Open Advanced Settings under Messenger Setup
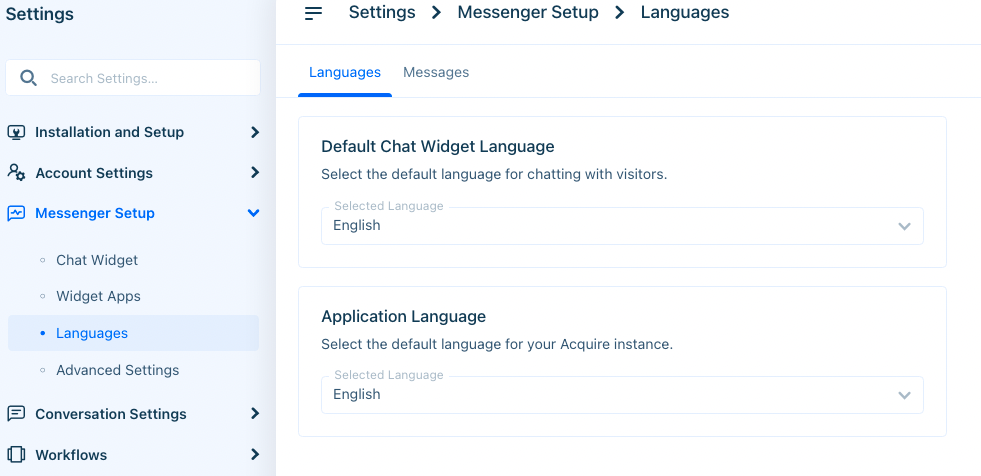The width and height of the screenshot is (981, 476). click(x=118, y=370)
